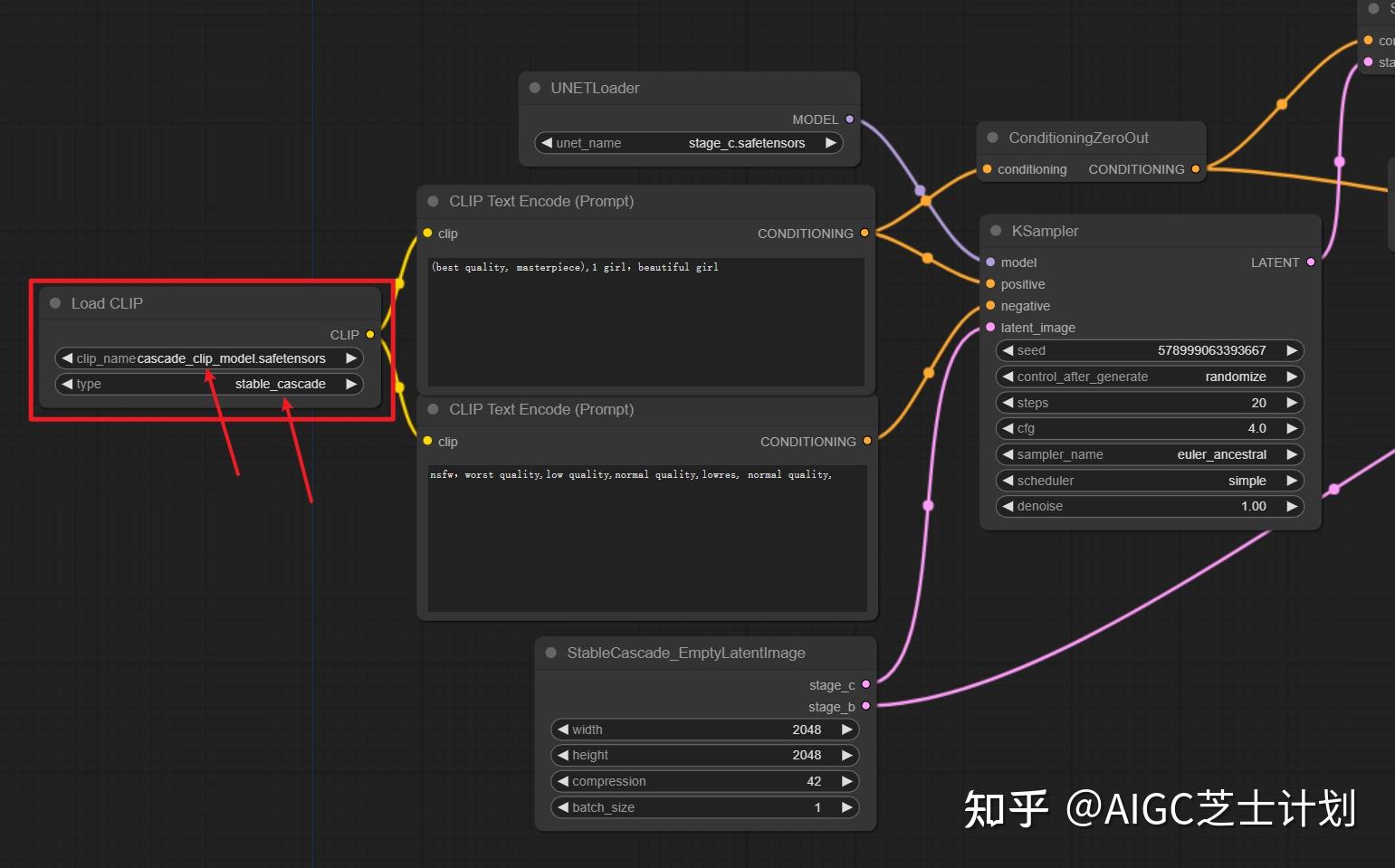The height and width of the screenshot is (868, 1395).
Task: Click the CLIP output dot on Load CLIP
Action: tap(370, 334)
